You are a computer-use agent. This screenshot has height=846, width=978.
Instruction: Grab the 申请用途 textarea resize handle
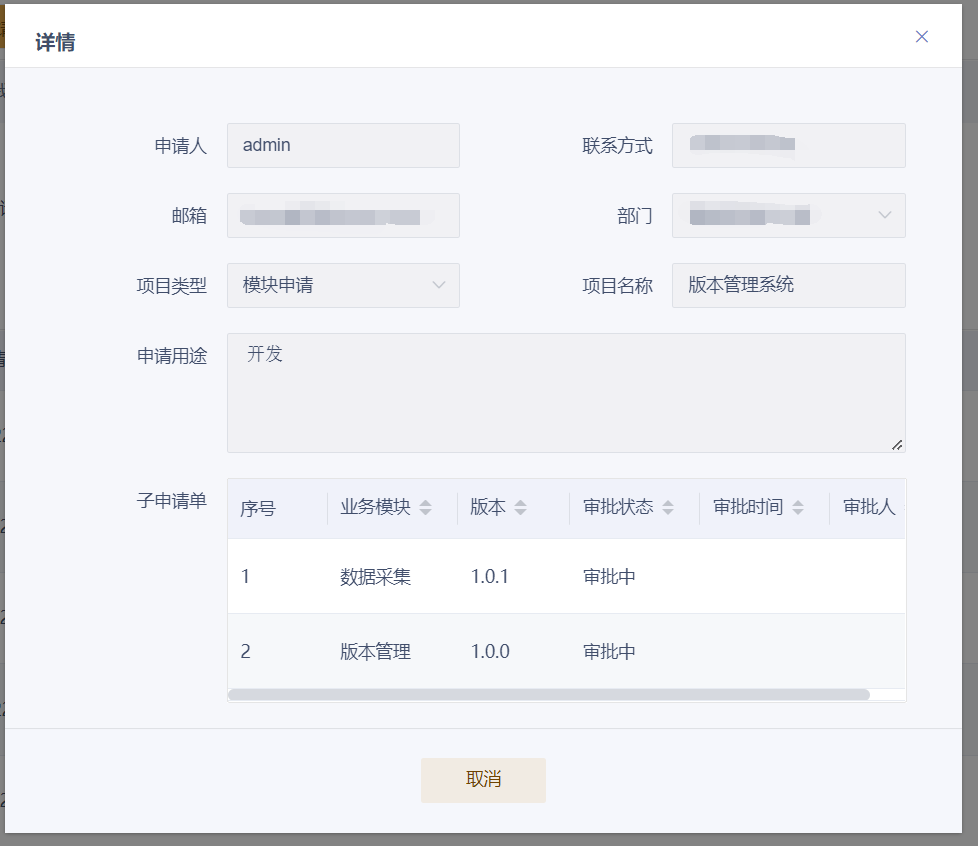pos(897,445)
